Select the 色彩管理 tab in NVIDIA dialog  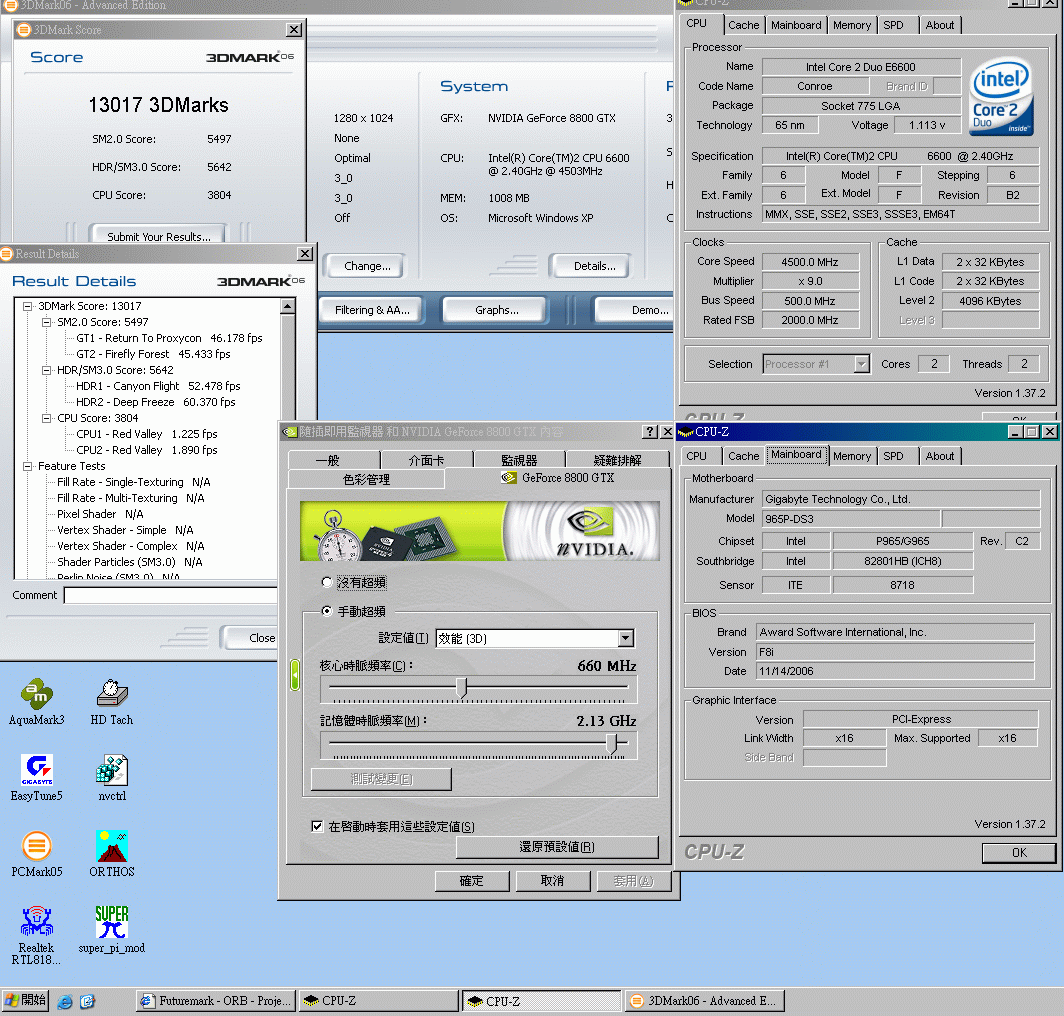tap(366, 479)
